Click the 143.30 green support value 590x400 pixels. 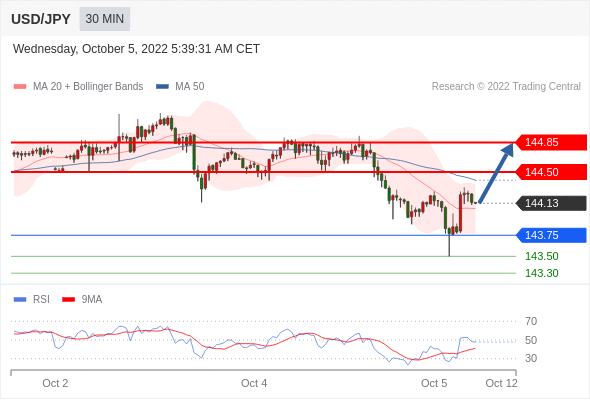click(x=541, y=273)
